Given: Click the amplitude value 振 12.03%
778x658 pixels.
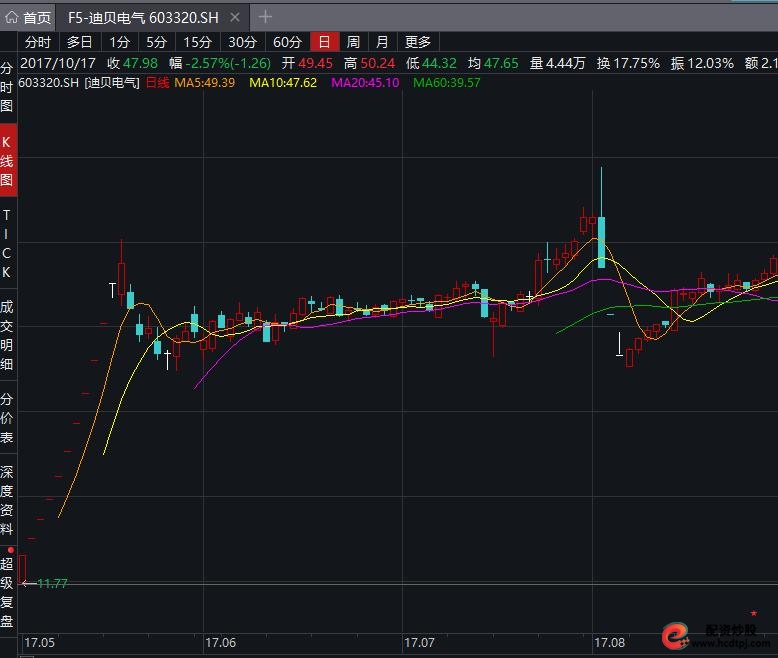Looking at the screenshot, I should (702, 63).
